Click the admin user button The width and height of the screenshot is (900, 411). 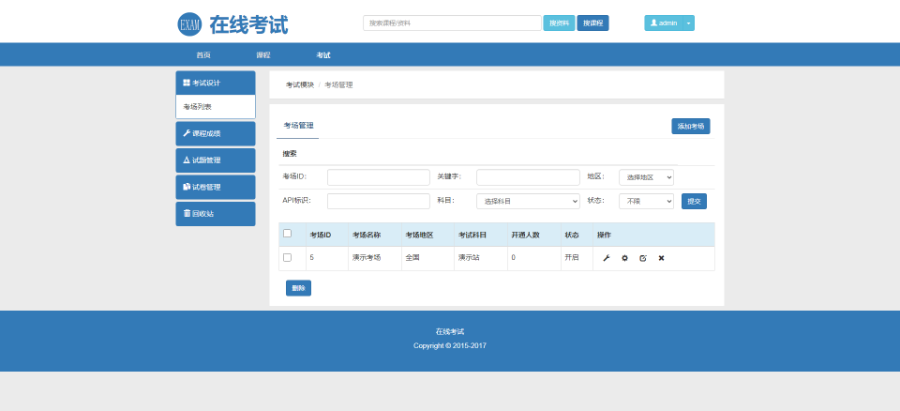[664, 23]
